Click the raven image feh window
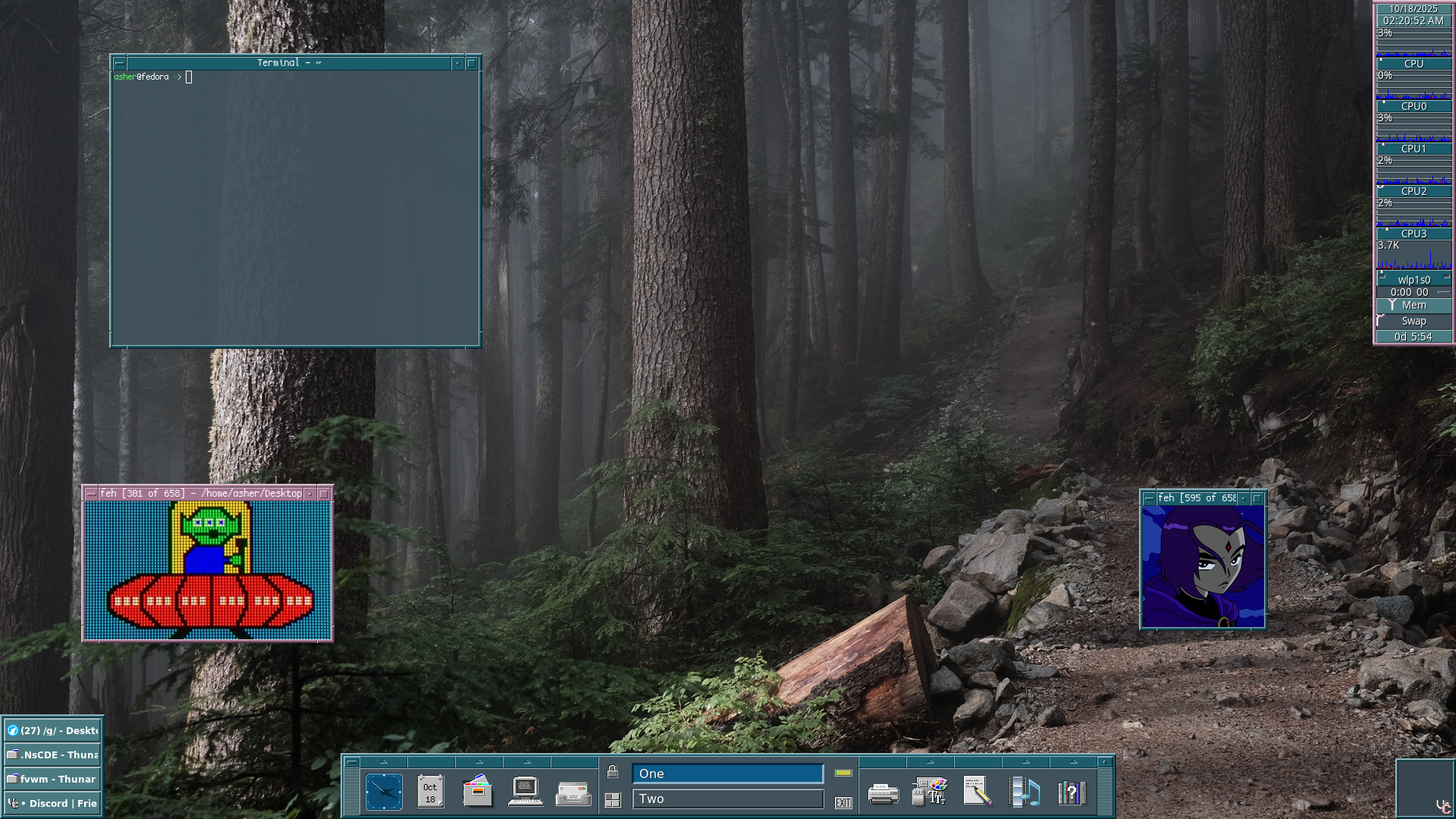 point(1203,567)
